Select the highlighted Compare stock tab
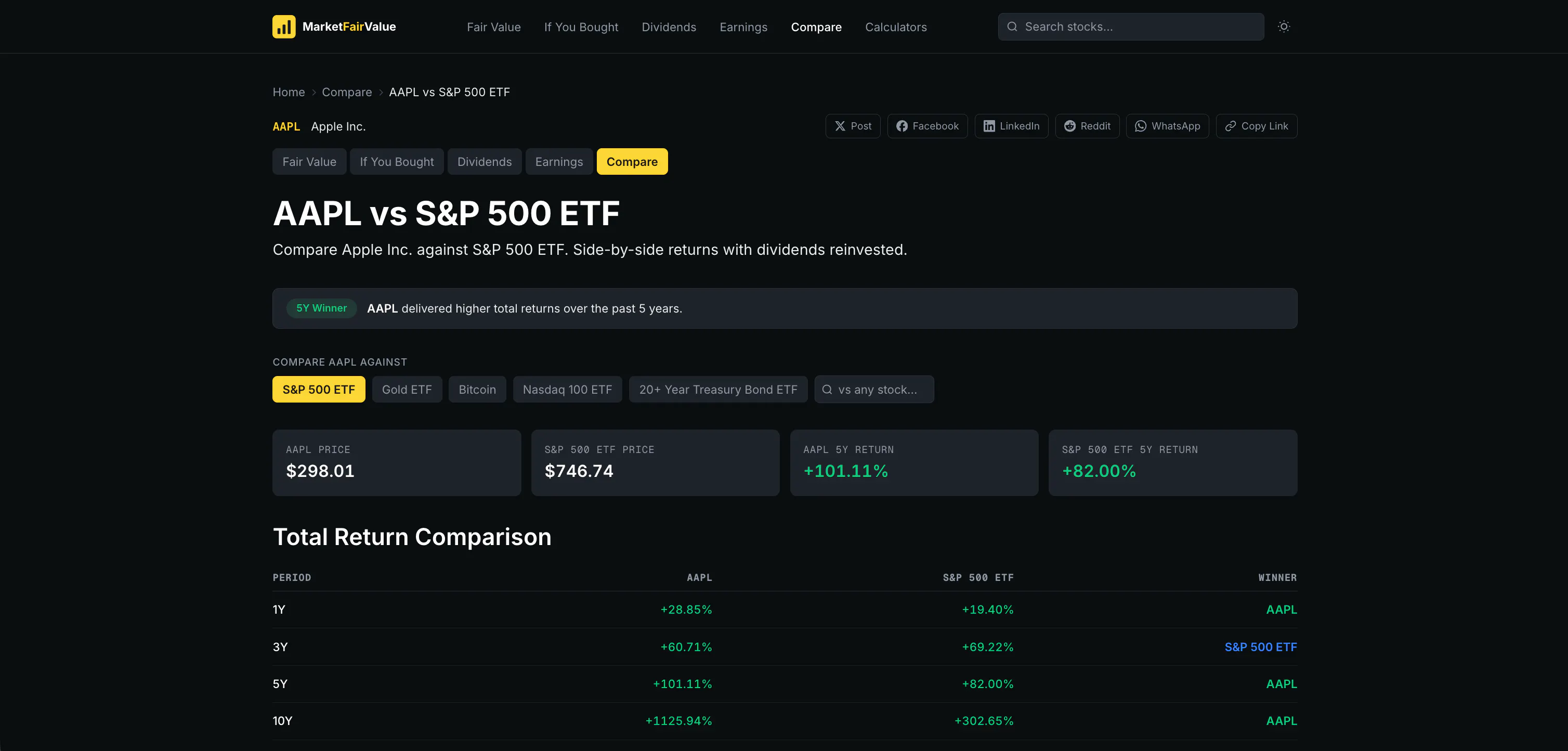 click(632, 162)
